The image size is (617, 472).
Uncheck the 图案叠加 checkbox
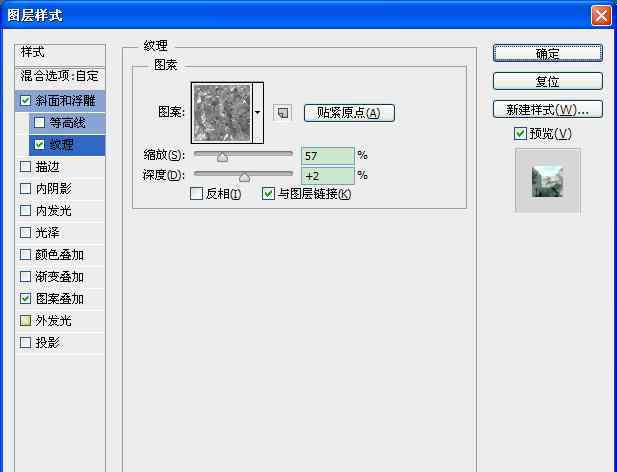click(26, 299)
